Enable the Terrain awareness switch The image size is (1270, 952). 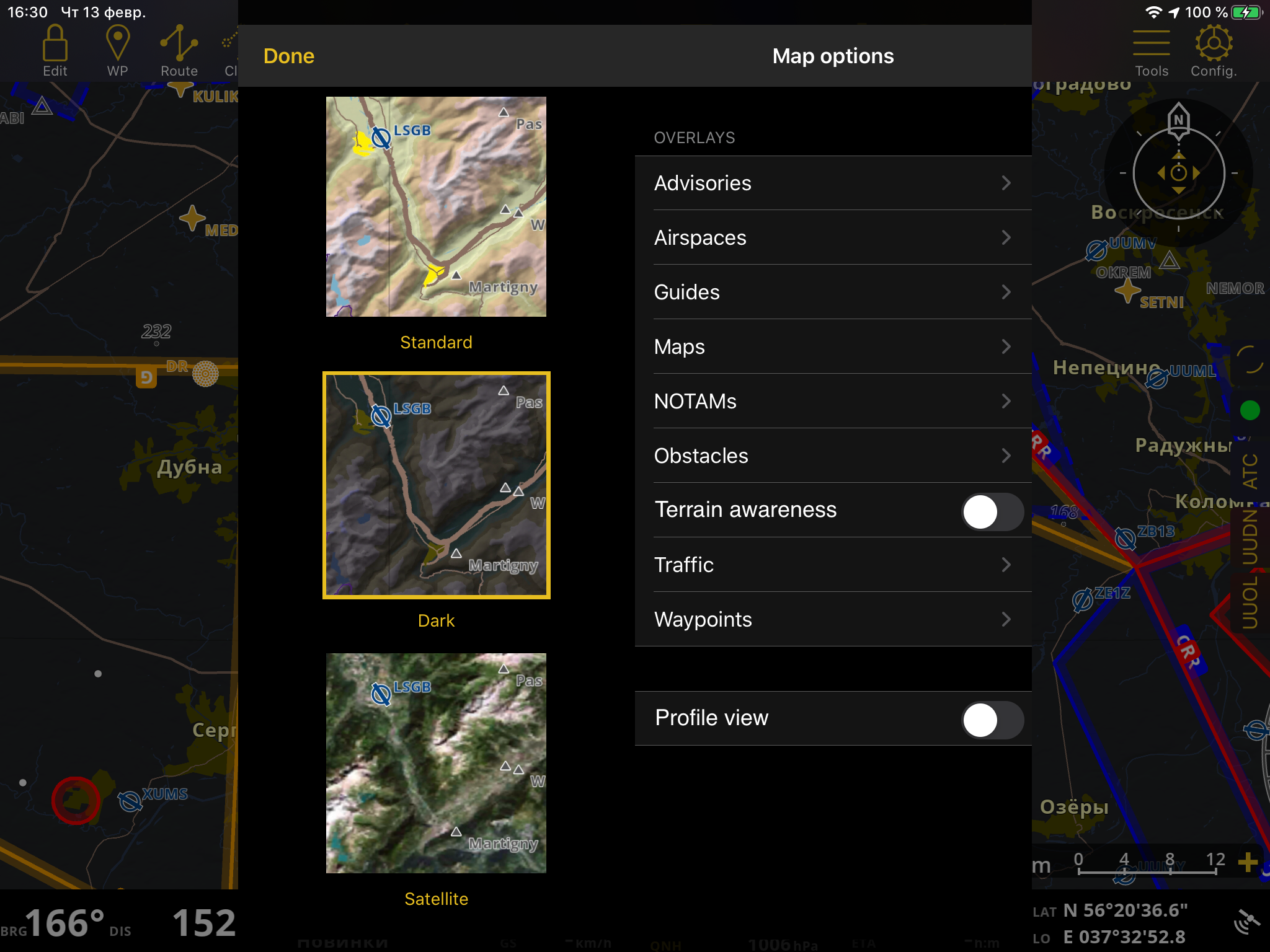(x=992, y=511)
